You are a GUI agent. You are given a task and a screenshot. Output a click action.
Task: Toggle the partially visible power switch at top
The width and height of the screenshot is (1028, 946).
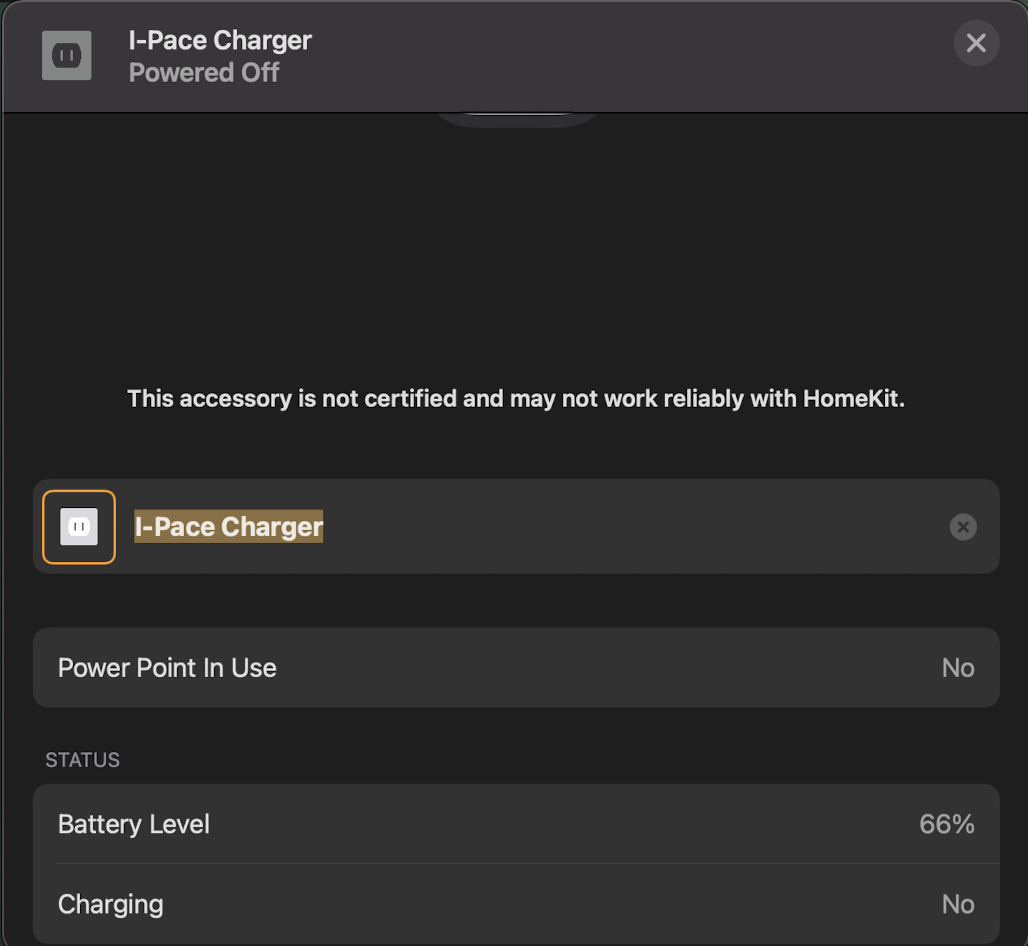point(516,119)
